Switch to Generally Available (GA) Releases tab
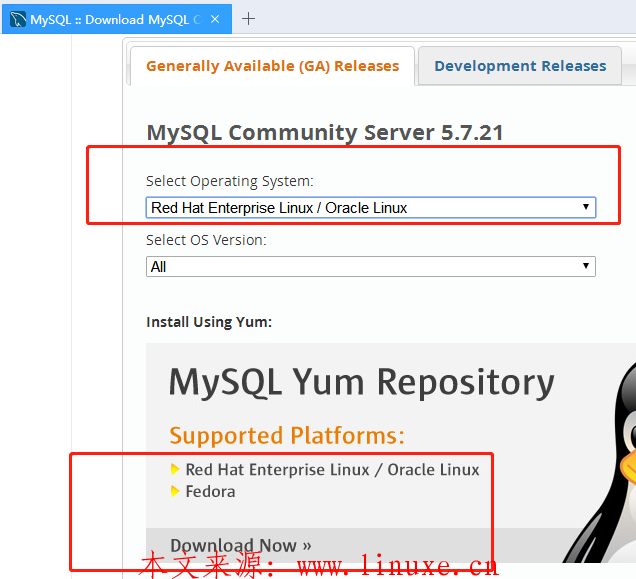Viewport: 636px width, 579px height. click(x=273, y=66)
